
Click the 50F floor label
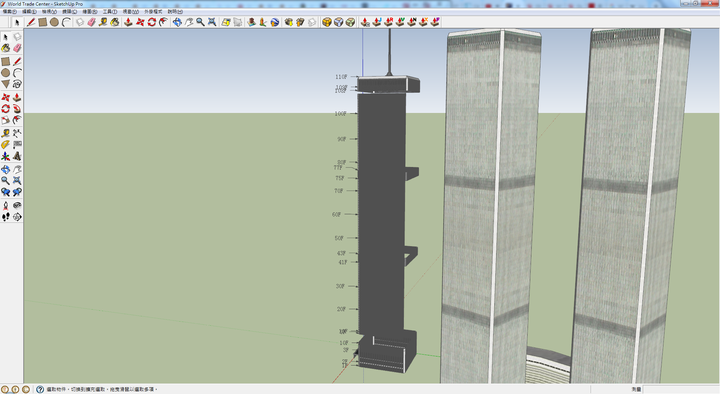(x=339, y=238)
